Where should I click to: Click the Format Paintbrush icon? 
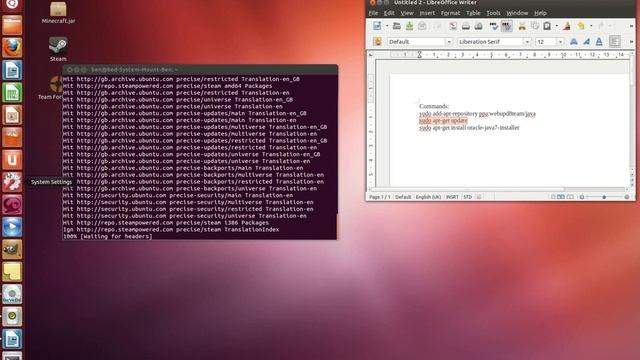pos(567,27)
